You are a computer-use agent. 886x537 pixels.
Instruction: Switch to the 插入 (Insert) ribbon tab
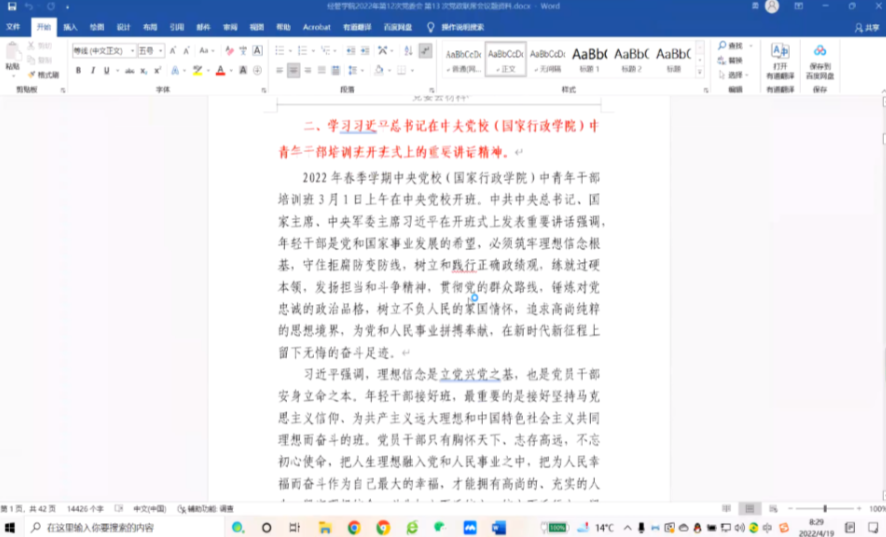pyautogui.click(x=70, y=27)
